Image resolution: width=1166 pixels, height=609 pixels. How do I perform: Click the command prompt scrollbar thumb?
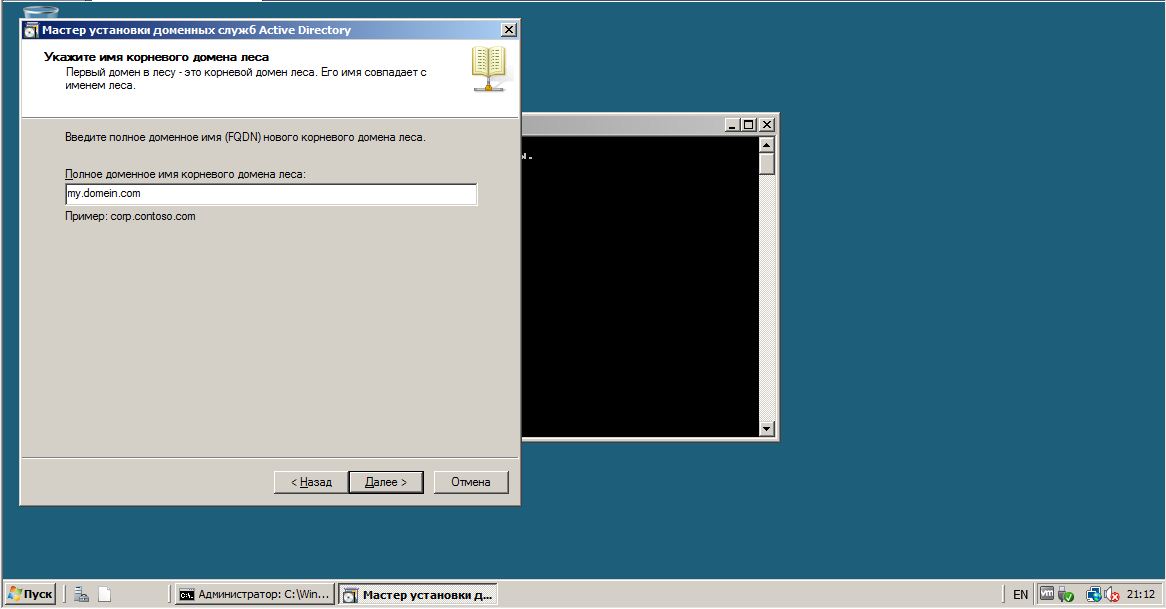click(767, 164)
